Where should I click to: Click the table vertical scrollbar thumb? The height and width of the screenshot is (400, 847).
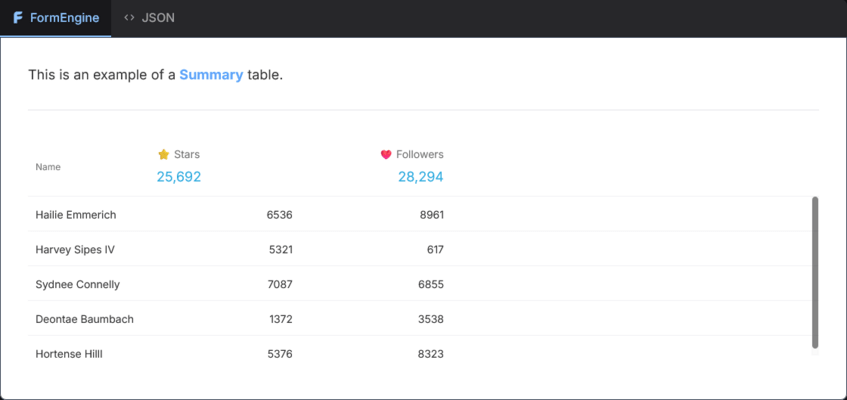click(815, 272)
